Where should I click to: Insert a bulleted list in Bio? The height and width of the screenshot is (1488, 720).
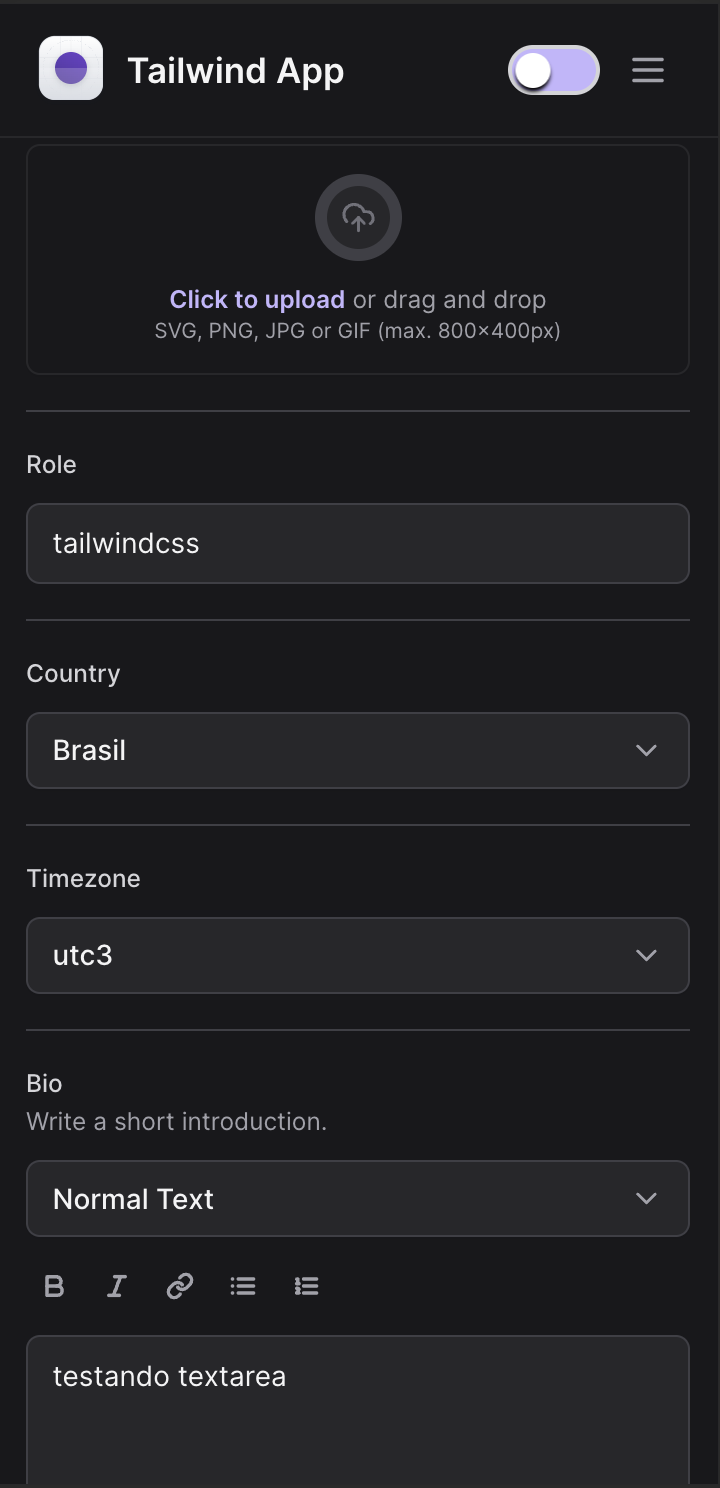[x=243, y=1286]
